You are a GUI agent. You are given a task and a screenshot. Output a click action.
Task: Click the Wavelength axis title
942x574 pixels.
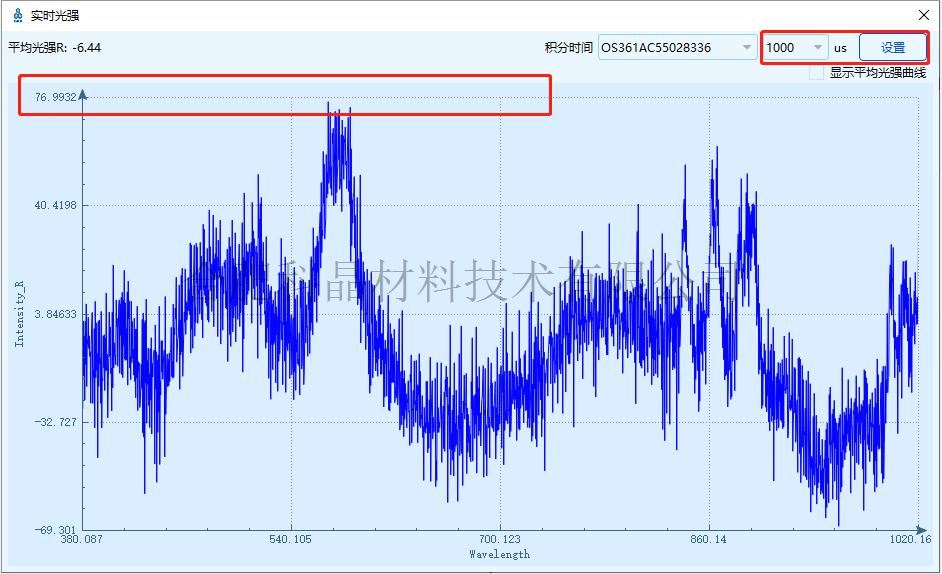499,554
